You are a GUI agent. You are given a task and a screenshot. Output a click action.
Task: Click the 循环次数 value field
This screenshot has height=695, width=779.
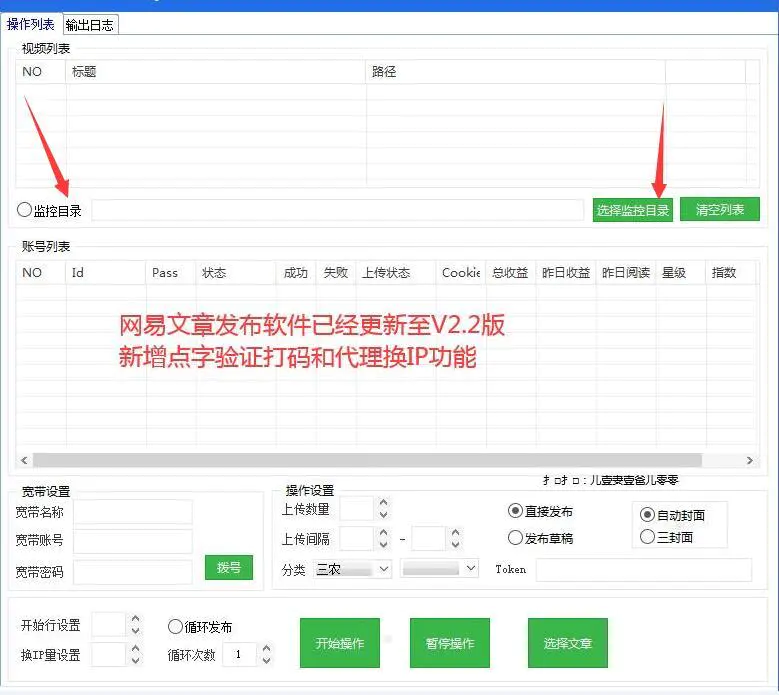[x=239, y=655]
